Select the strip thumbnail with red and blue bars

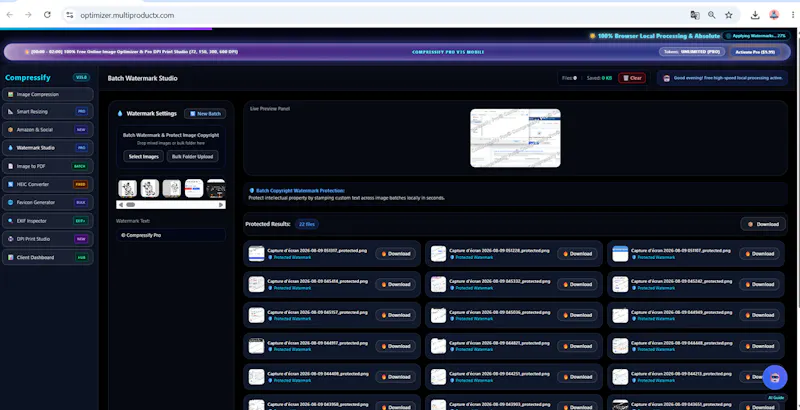click(194, 188)
